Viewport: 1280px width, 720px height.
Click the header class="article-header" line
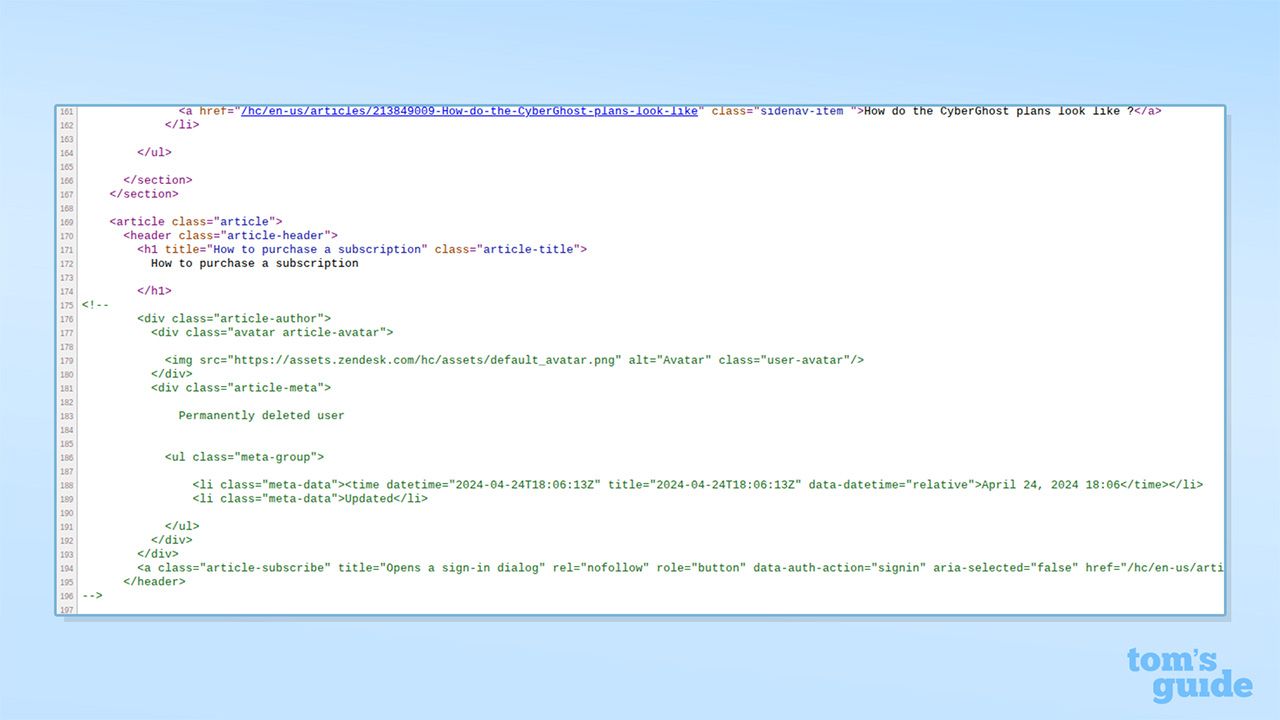click(x=231, y=236)
